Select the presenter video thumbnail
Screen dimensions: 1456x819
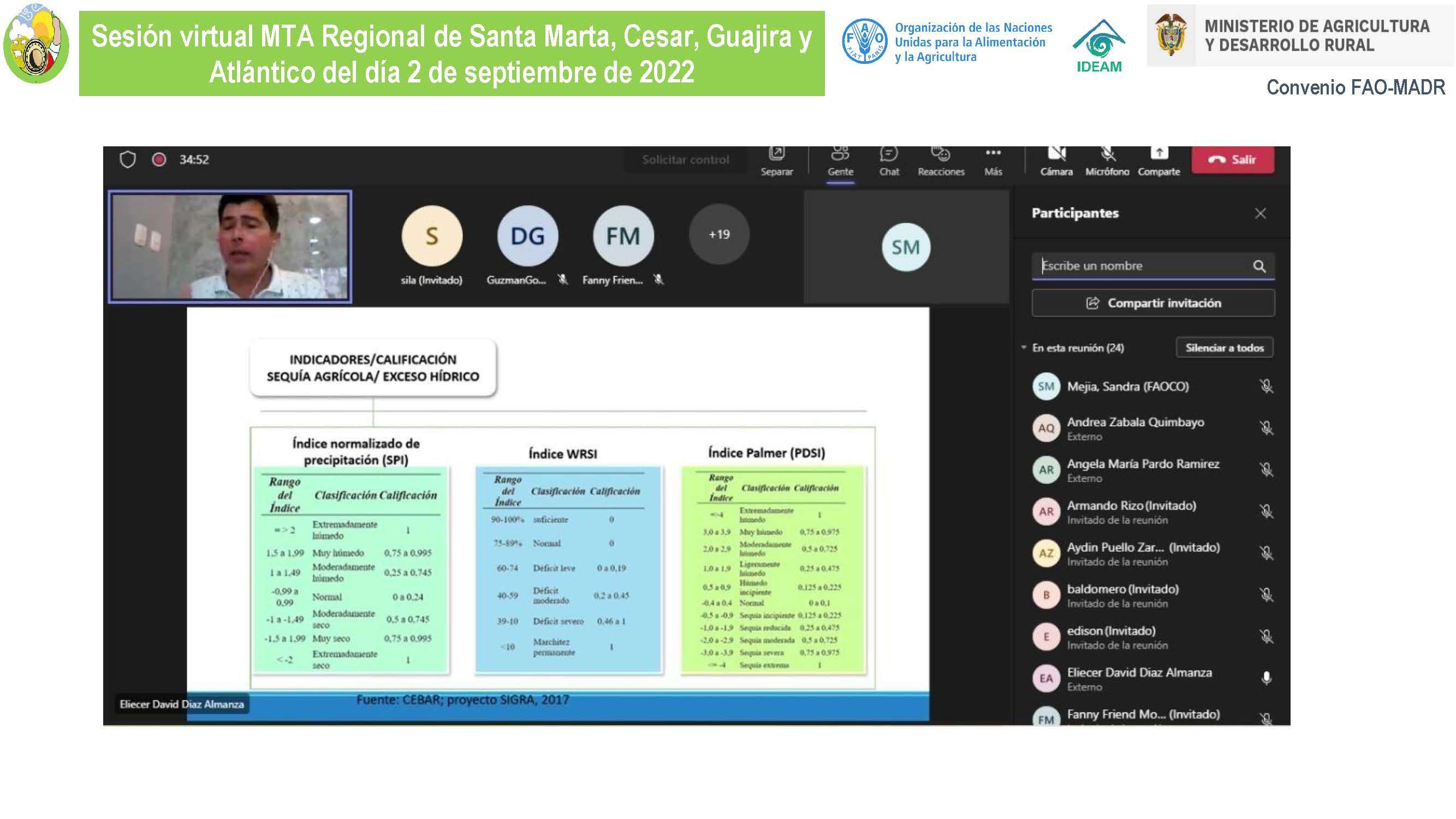pos(230,247)
